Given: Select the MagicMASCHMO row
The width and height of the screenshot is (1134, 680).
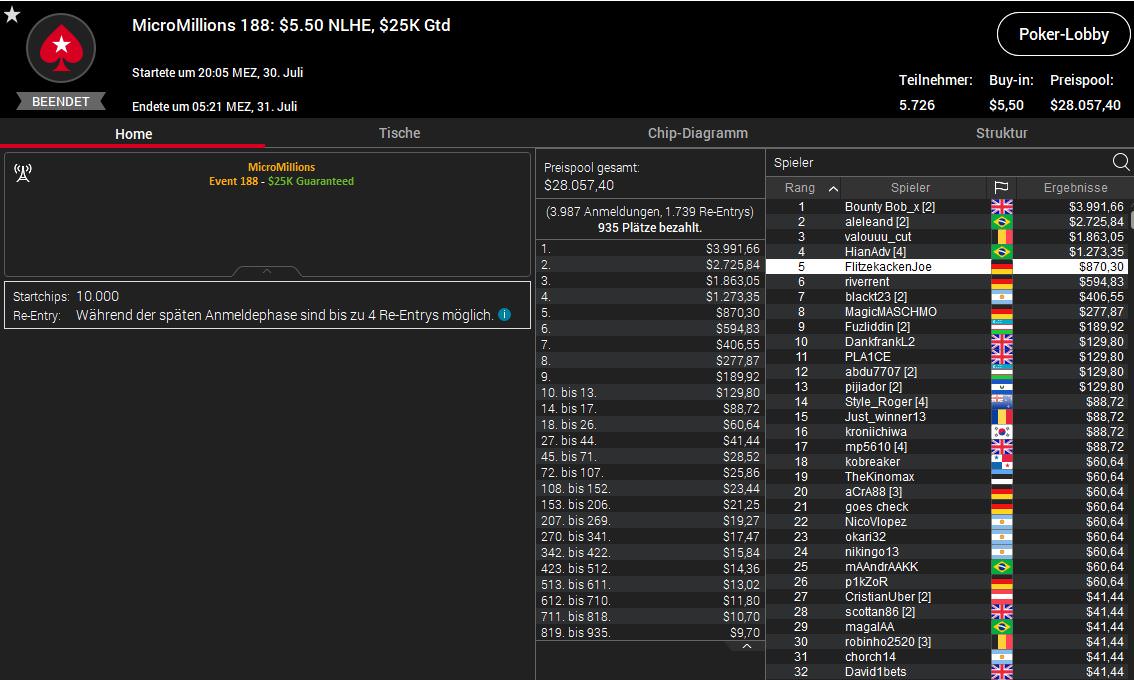Looking at the screenshot, I should tap(890, 312).
